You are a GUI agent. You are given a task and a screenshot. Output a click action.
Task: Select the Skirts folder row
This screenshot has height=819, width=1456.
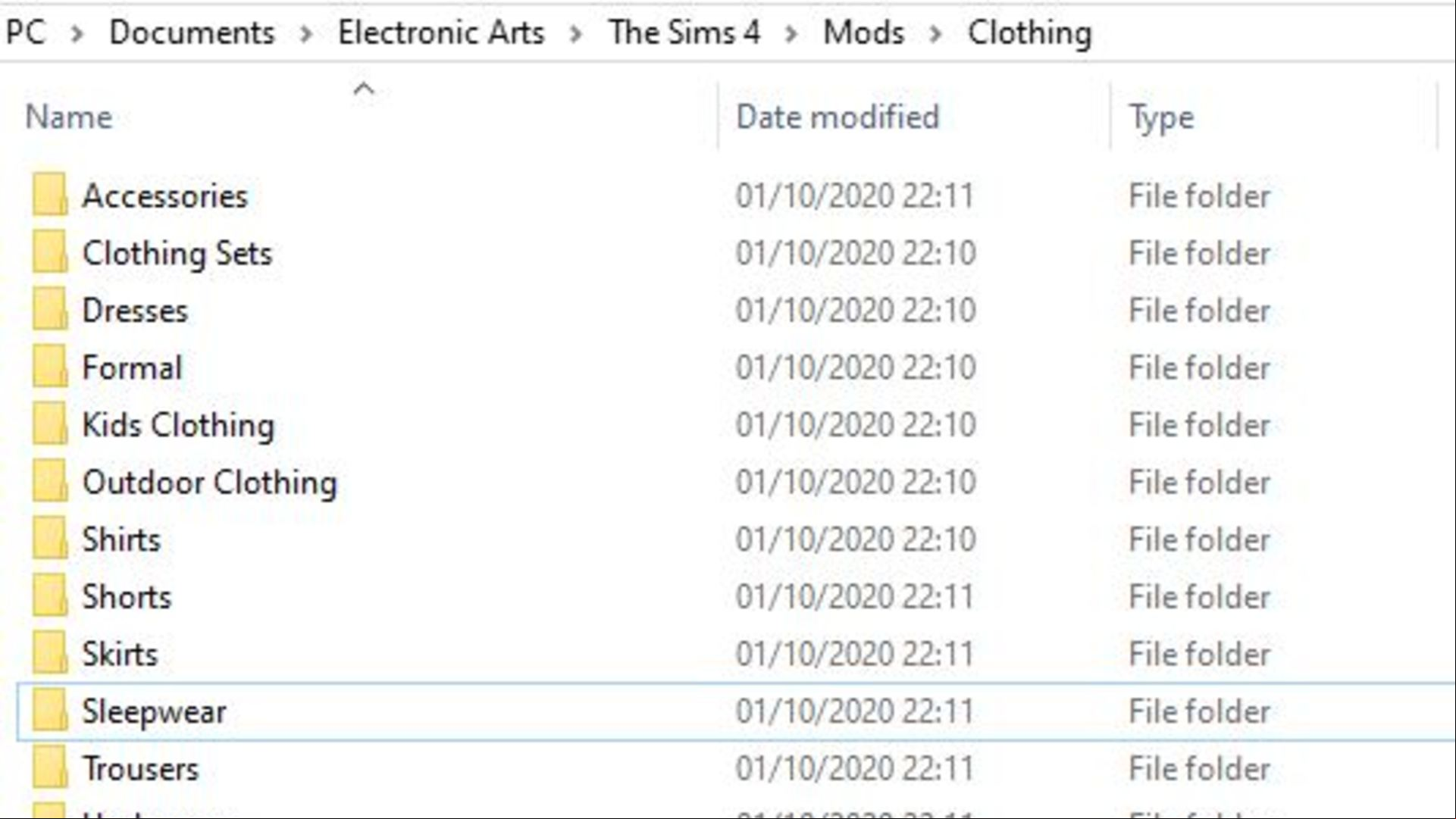coord(735,654)
